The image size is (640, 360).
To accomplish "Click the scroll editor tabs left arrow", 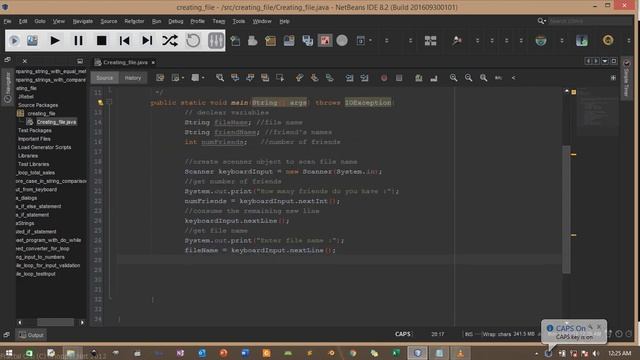I will pos(588,61).
